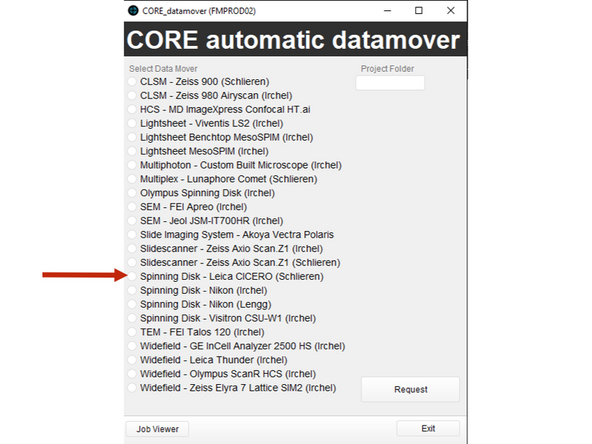This screenshot has height=444, width=592.
Task: Select Slidescanner - Zeiss Axio Scan.Z1 (Schlieren)
Action: (132, 262)
